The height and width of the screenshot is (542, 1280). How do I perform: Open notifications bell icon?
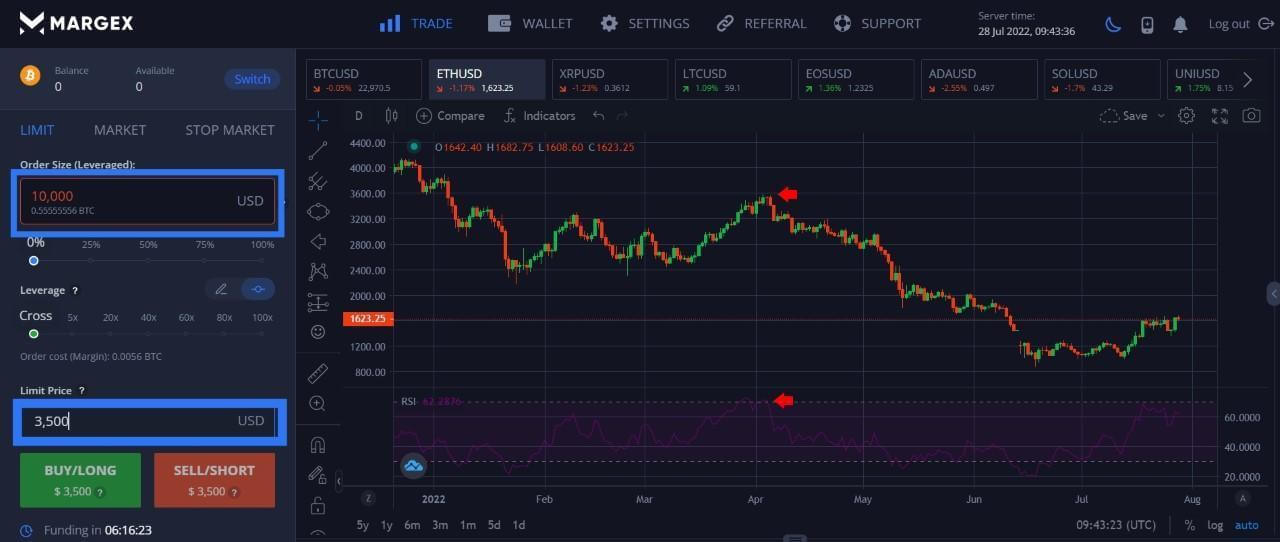(x=1180, y=24)
